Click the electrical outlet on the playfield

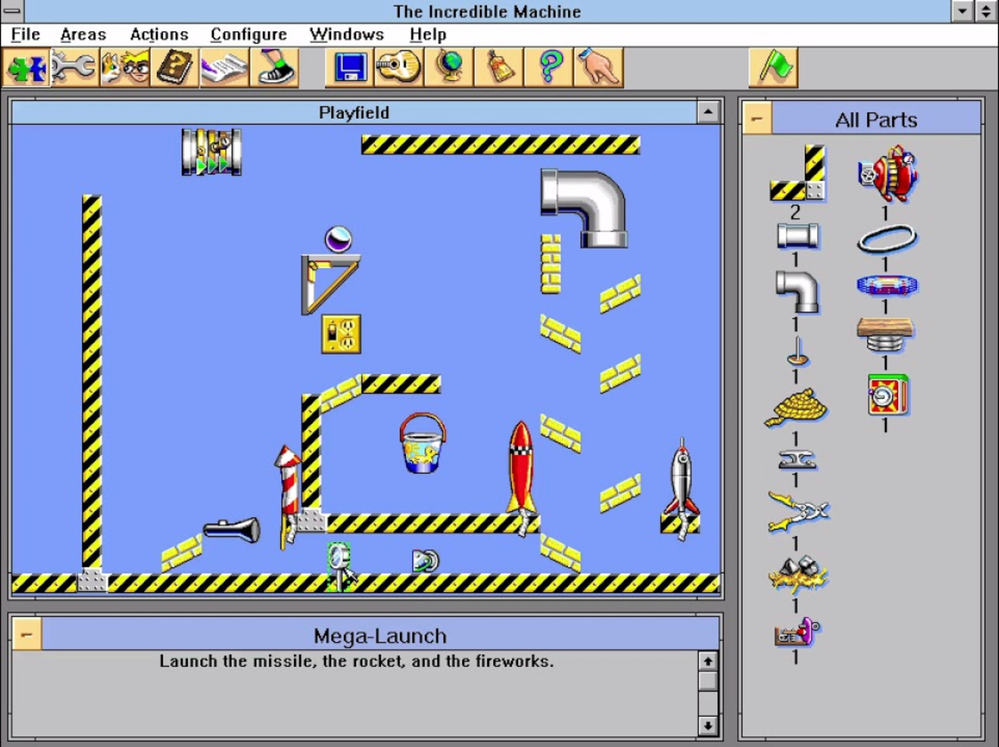tap(341, 334)
